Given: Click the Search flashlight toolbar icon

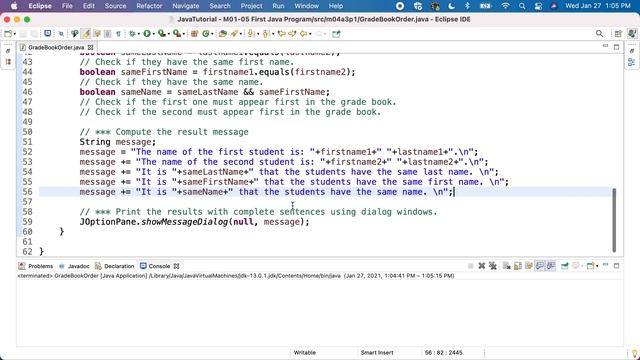Looking at the screenshot, I should tap(234, 34).
